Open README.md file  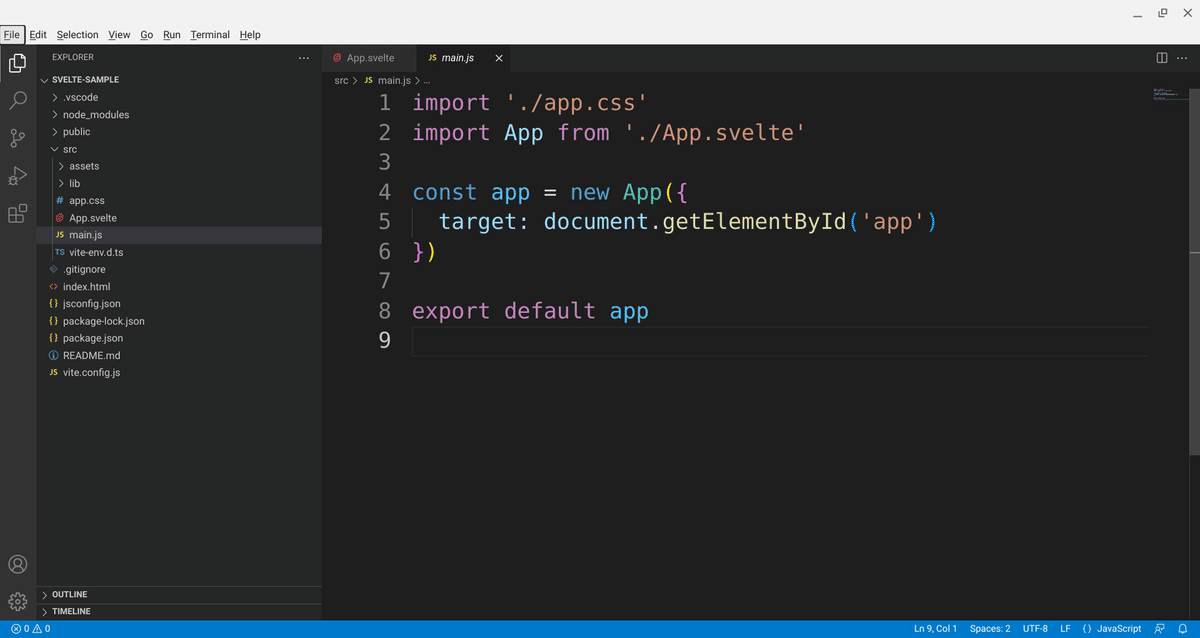(179, 355)
